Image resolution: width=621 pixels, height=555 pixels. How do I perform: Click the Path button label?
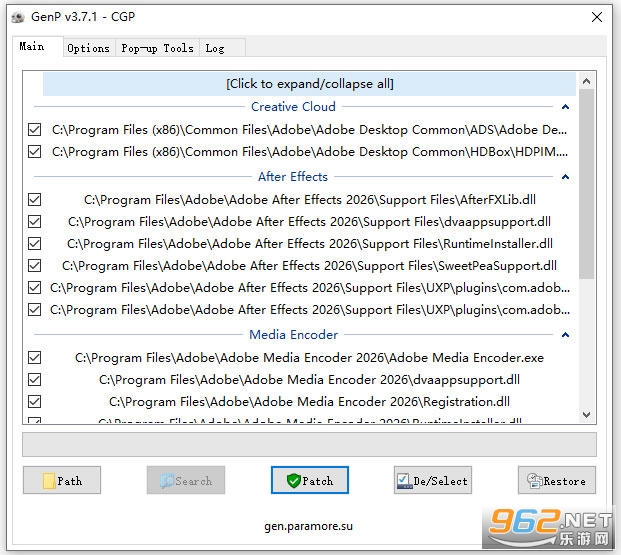coord(70,481)
